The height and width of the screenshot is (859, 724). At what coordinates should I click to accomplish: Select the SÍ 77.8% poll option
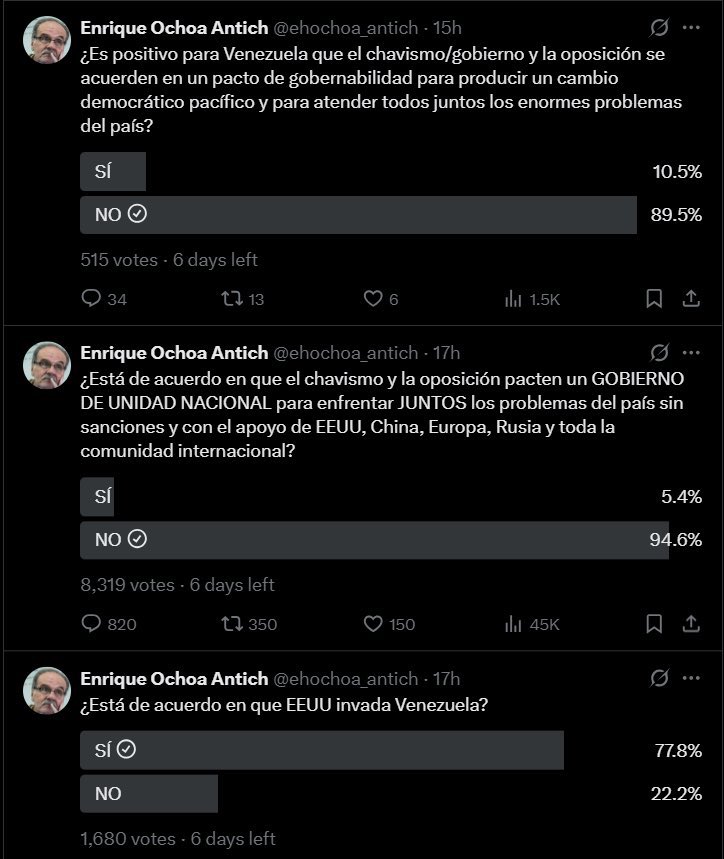(321, 751)
